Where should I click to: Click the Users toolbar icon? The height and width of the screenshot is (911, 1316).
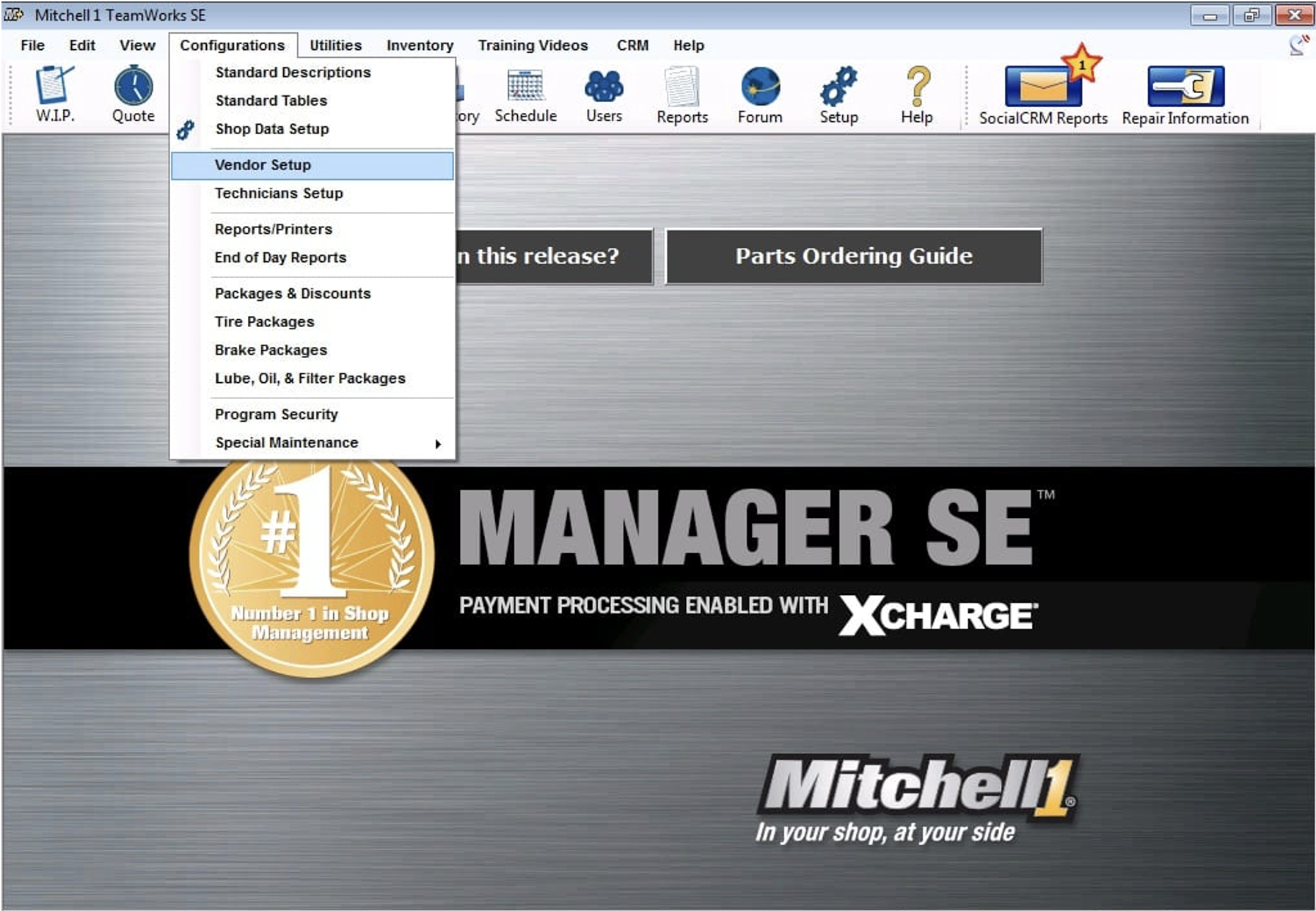tap(604, 95)
